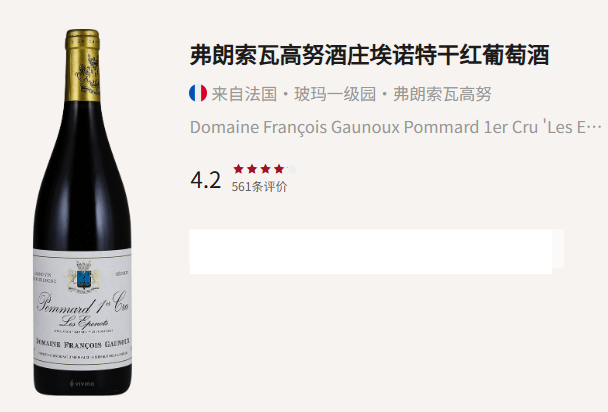Click the blue crest emblem on label
The width and height of the screenshot is (608, 412).
pyautogui.click(x=84, y=279)
